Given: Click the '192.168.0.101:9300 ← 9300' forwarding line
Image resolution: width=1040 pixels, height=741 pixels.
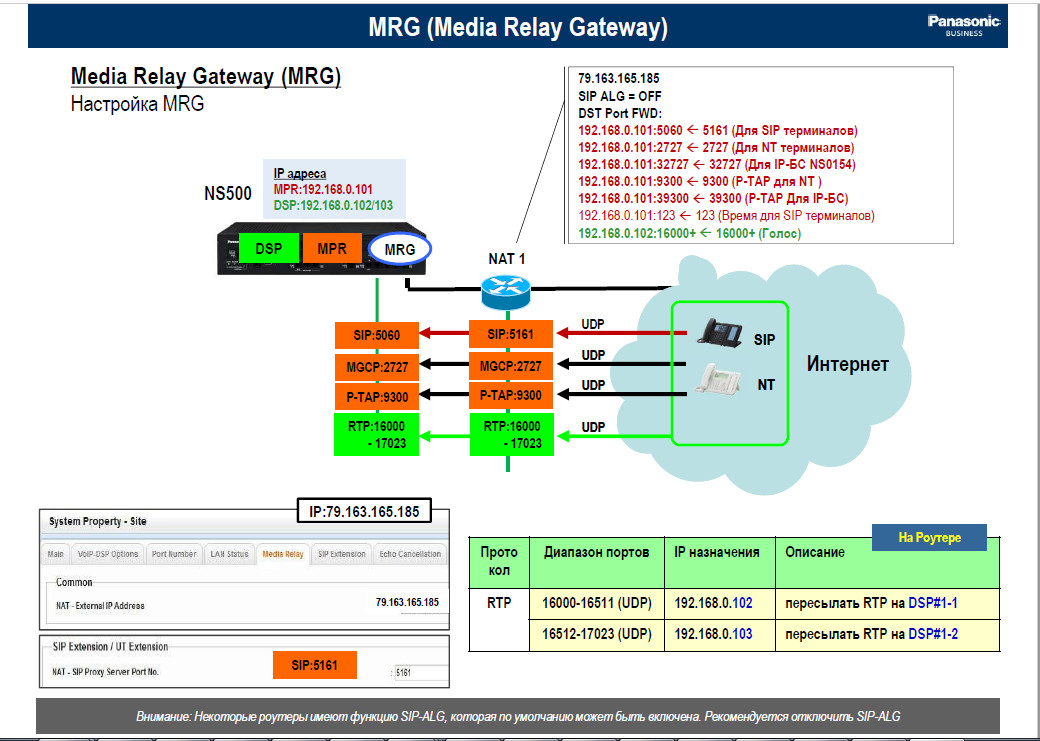Looking at the screenshot, I should pos(700,181).
